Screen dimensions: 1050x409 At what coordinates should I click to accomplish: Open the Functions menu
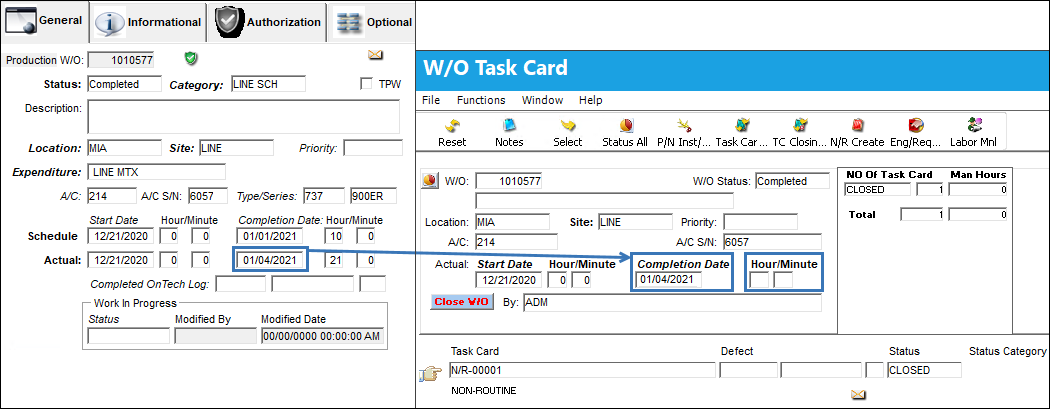point(481,100)
